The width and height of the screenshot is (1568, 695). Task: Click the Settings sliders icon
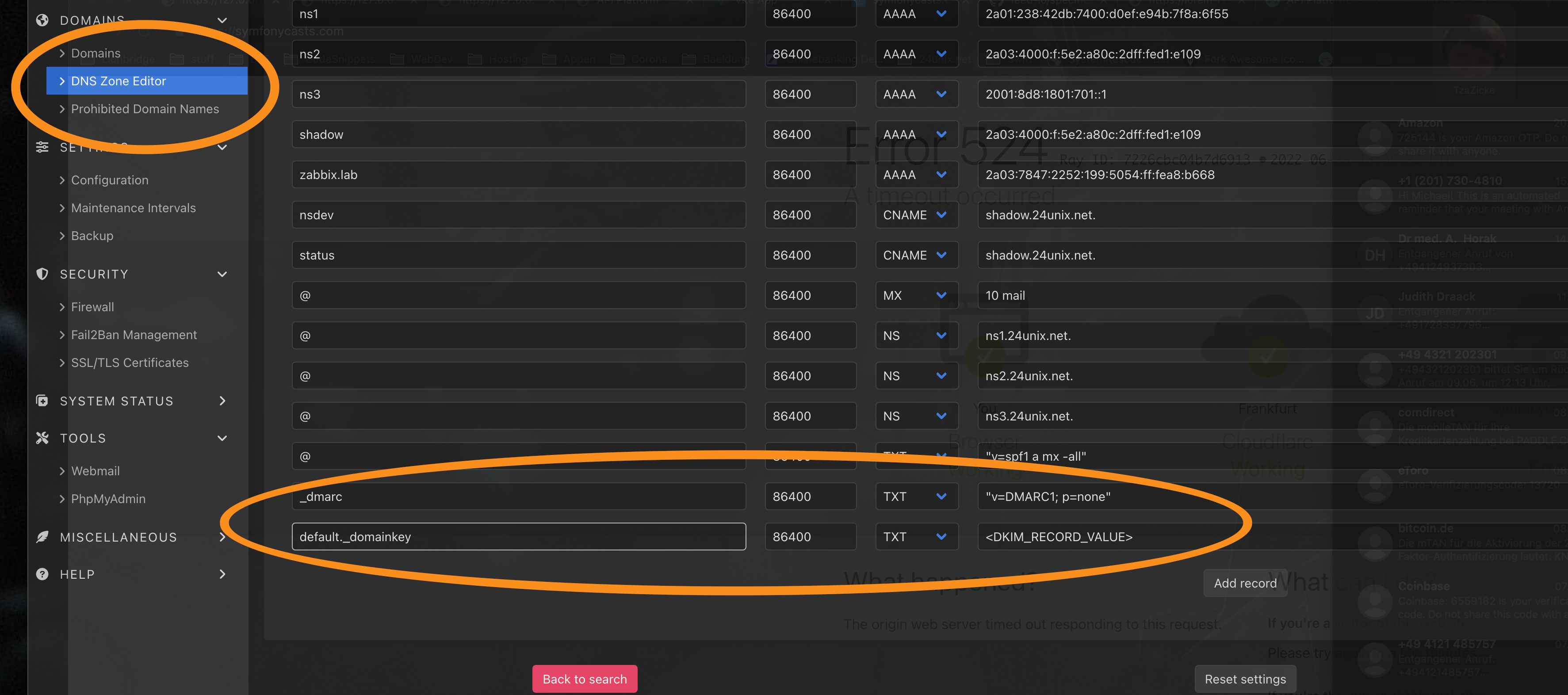pyautogui.click(x=42, y=147)
